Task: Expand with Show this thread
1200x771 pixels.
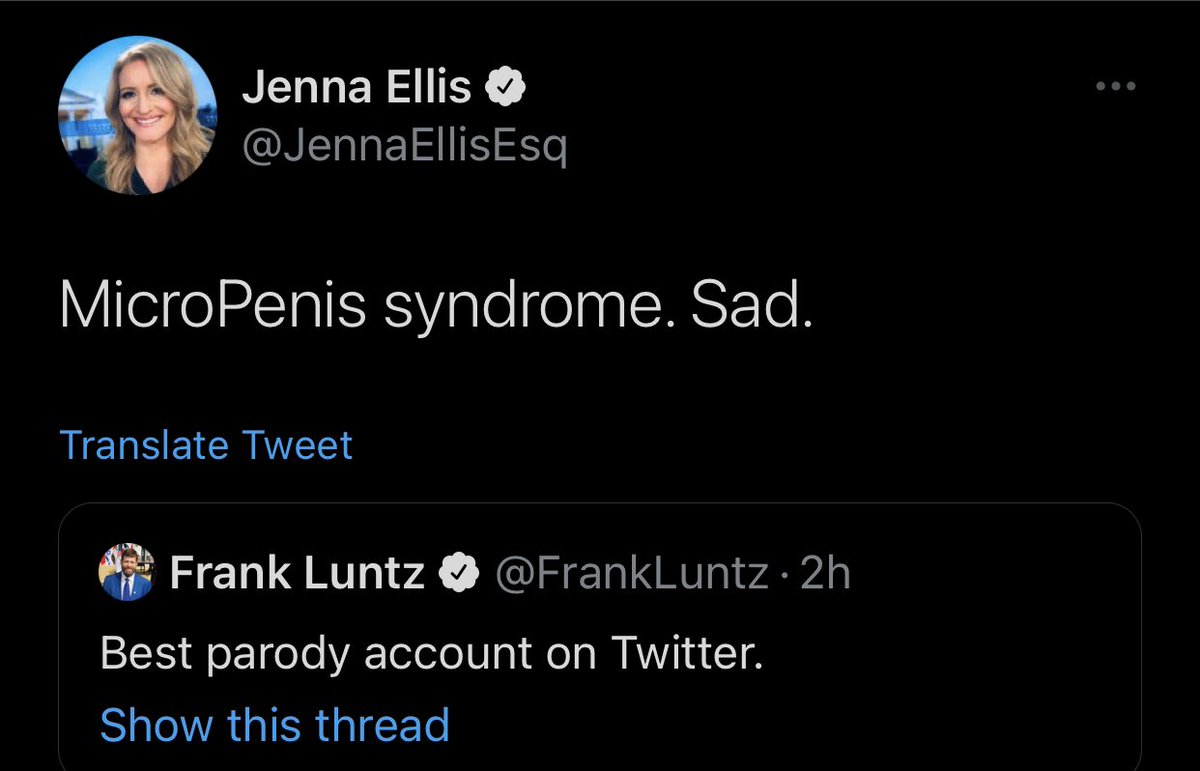Action: (x=274, y=724)
